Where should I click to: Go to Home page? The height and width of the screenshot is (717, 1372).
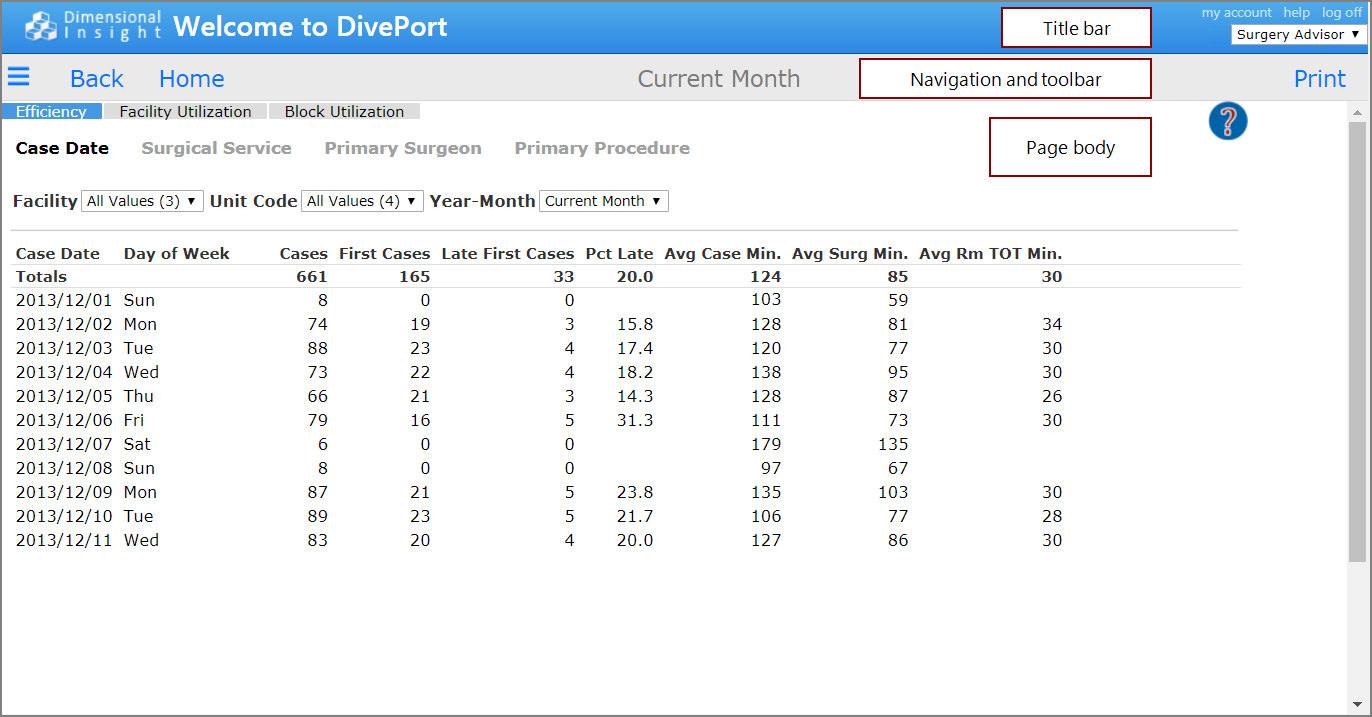[191, 78]
